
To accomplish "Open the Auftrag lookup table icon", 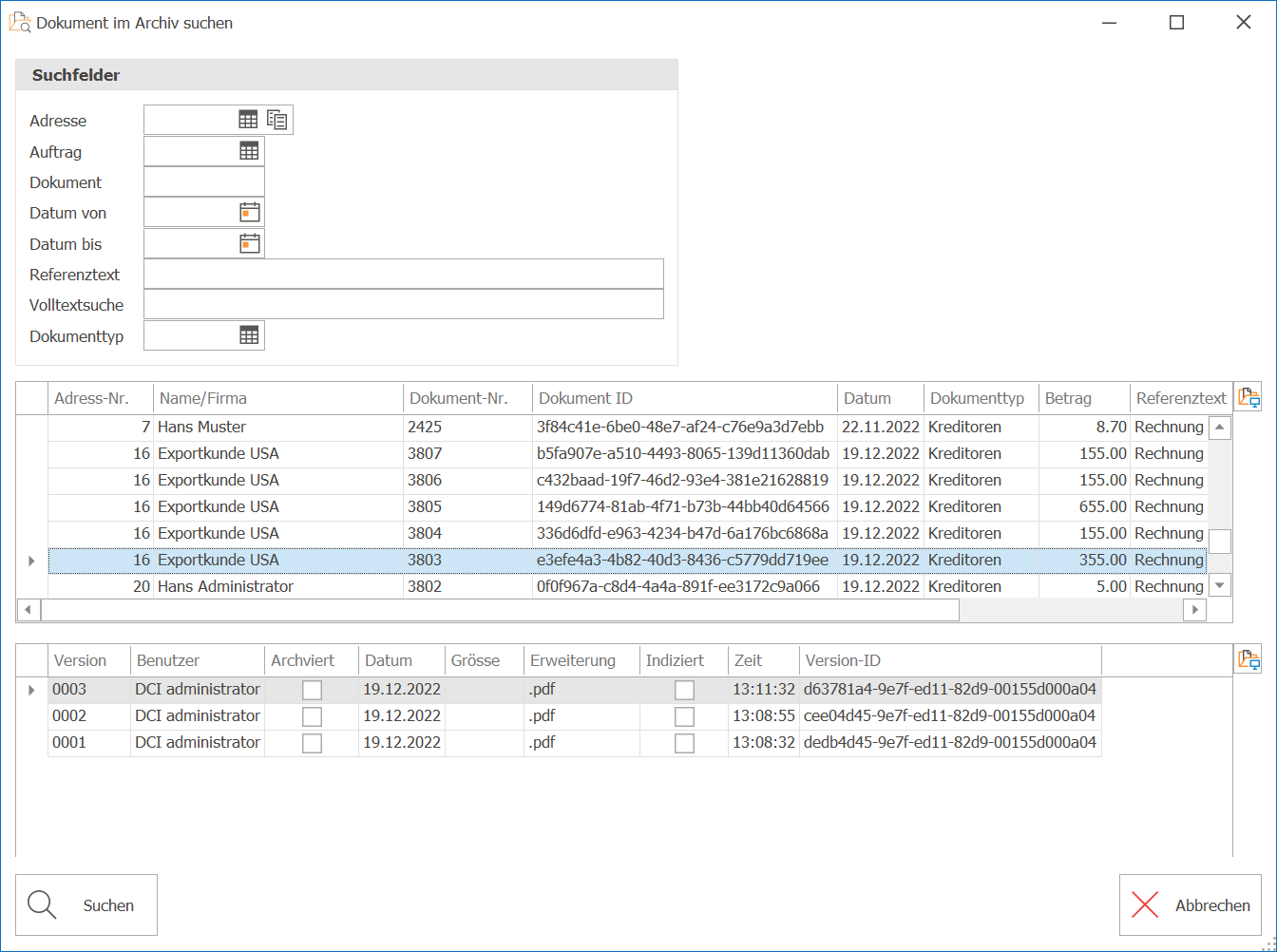I will pos(249,151).
